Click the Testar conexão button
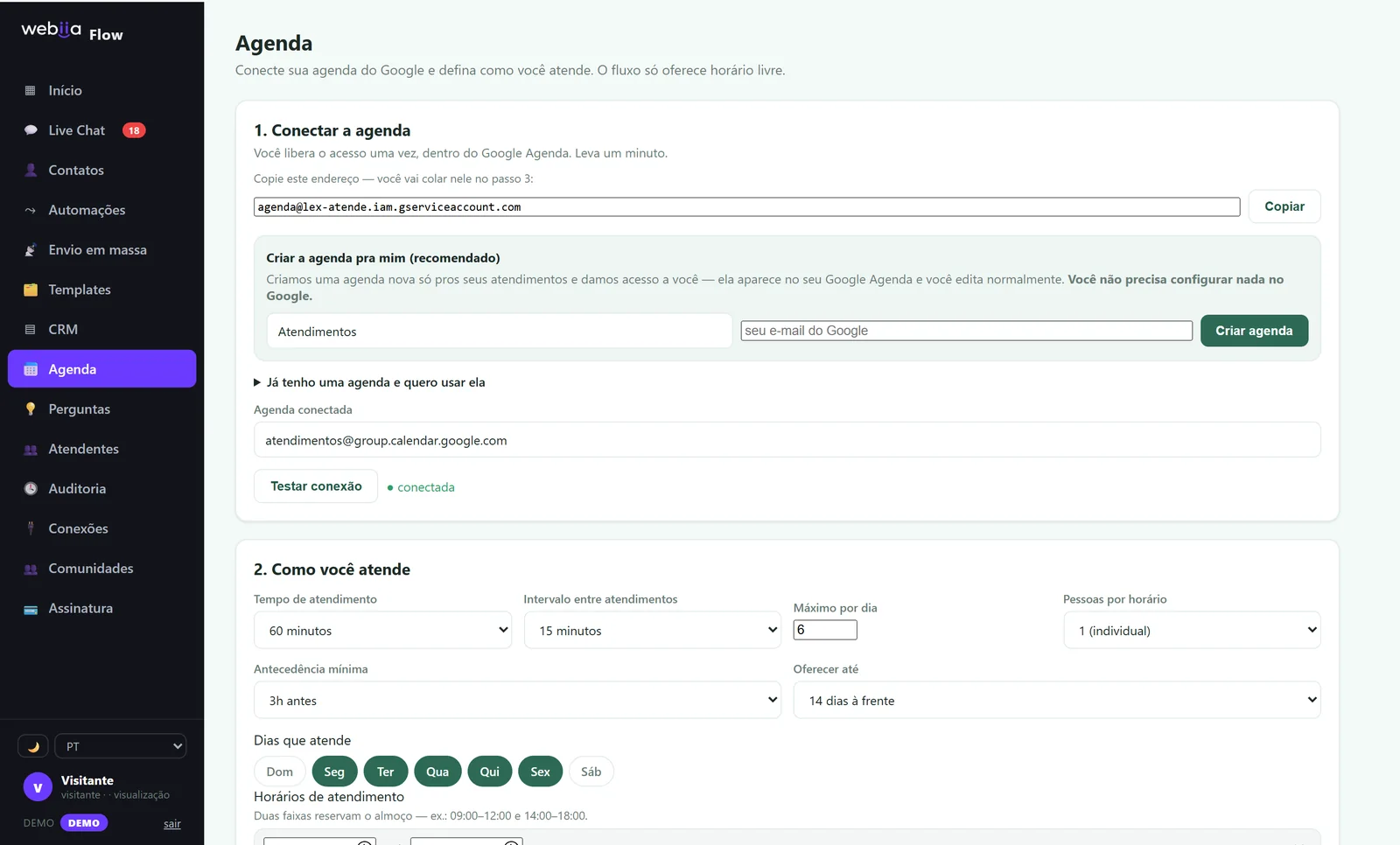1400x845 pixels. [x=316, y=486]
